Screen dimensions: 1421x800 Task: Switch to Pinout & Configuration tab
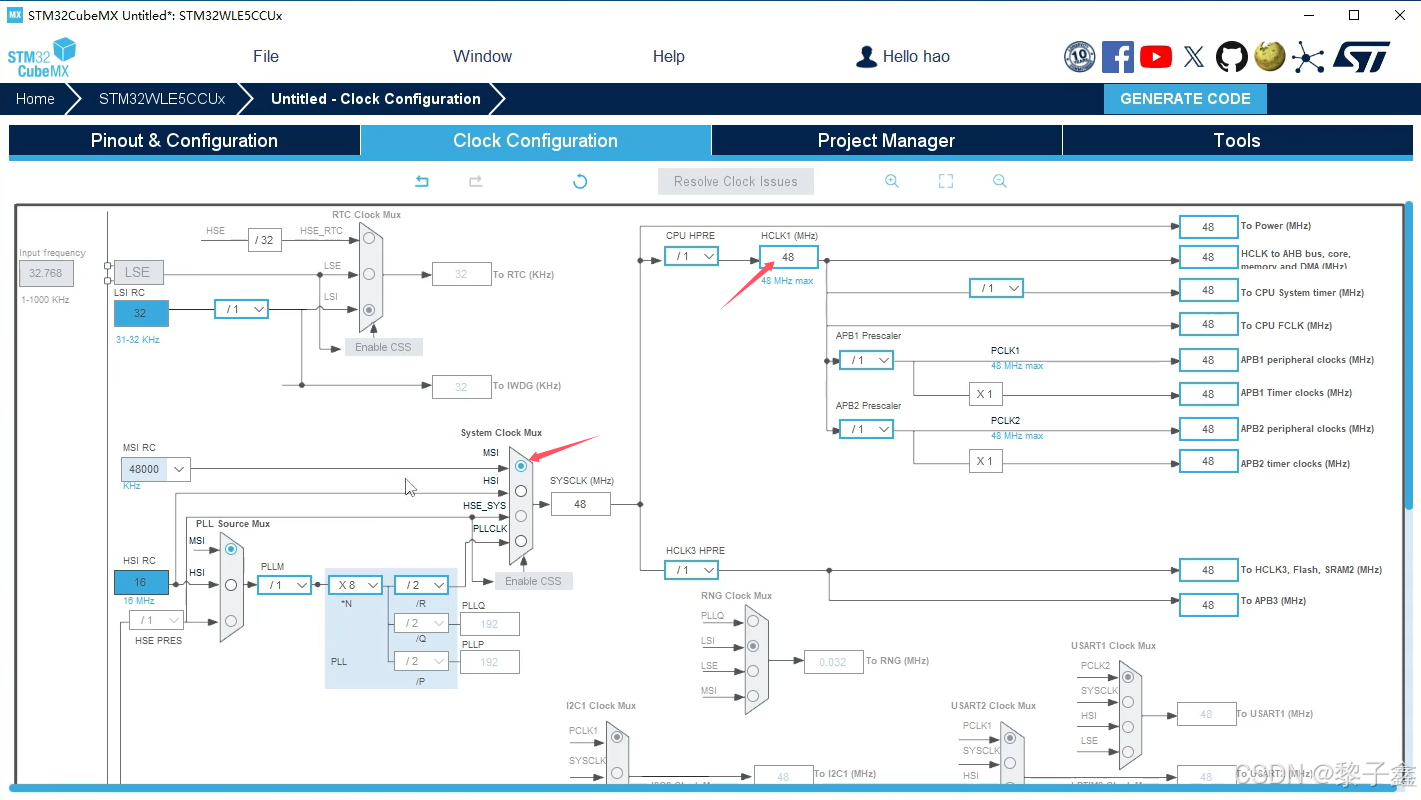click(184, 141)
